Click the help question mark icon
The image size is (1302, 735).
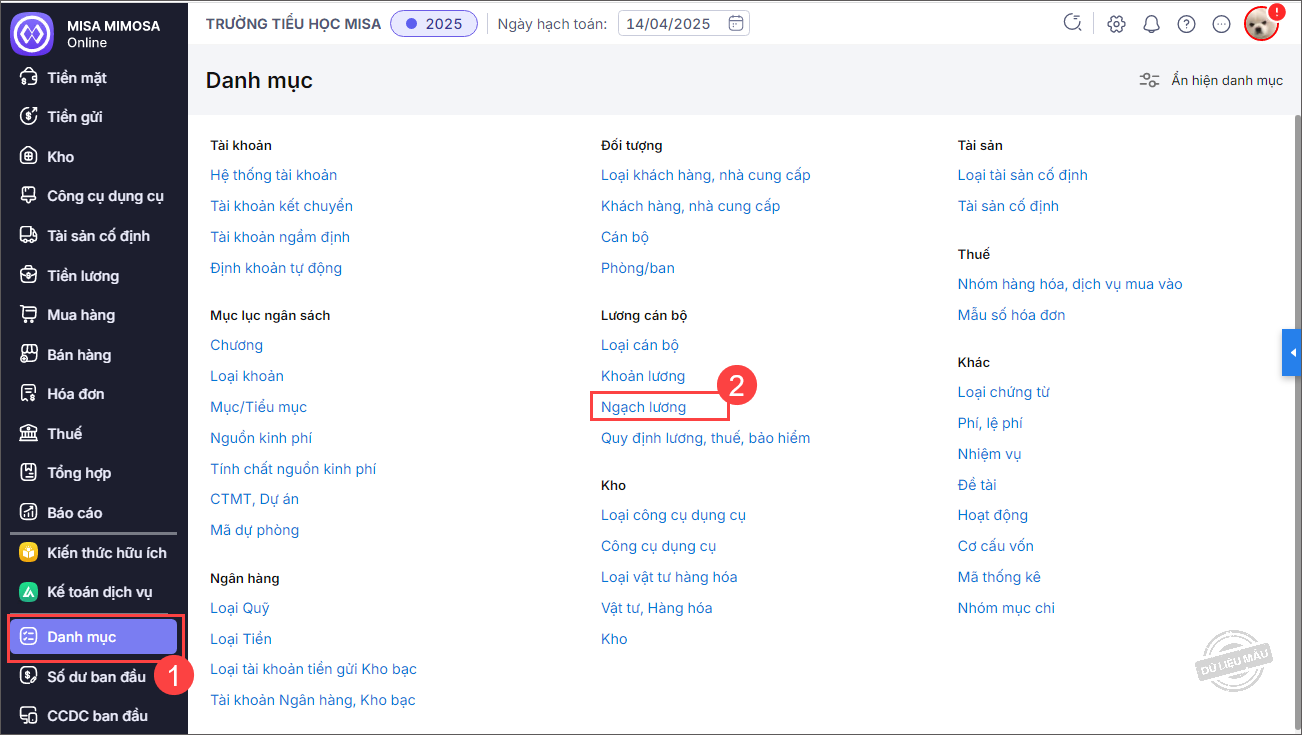pyautogui.click(x=1186, y=24)
